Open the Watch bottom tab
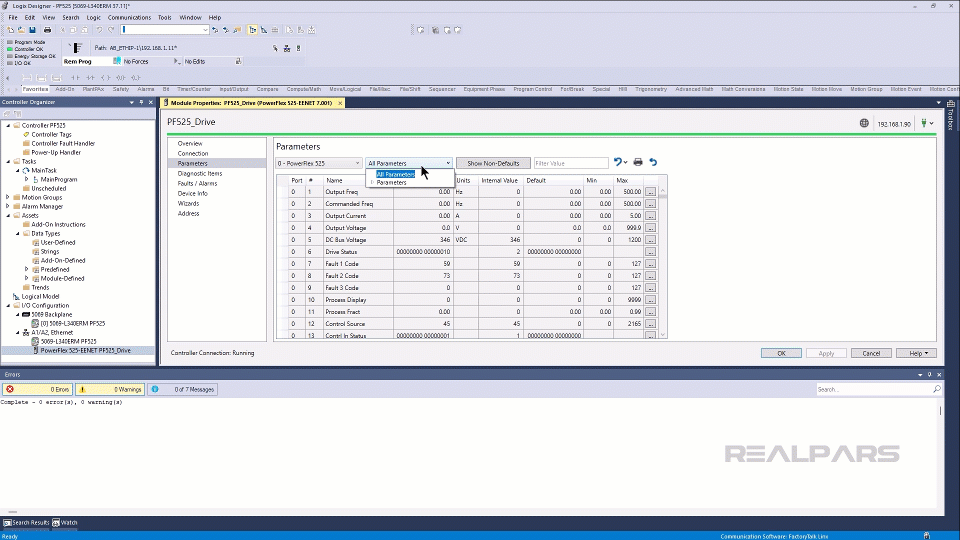Viewport: 960px width, 540px height. tap(65, 523)
